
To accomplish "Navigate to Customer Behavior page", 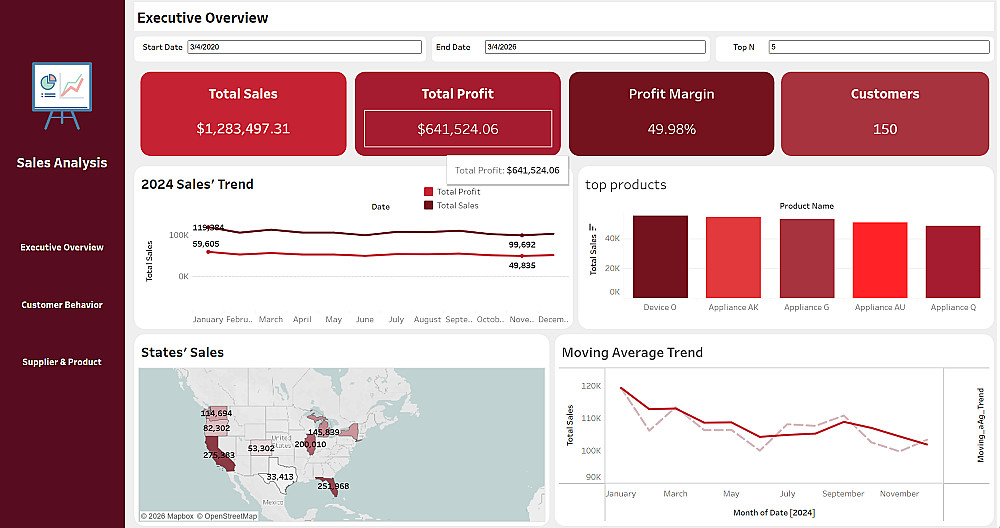I will point(62,305).
